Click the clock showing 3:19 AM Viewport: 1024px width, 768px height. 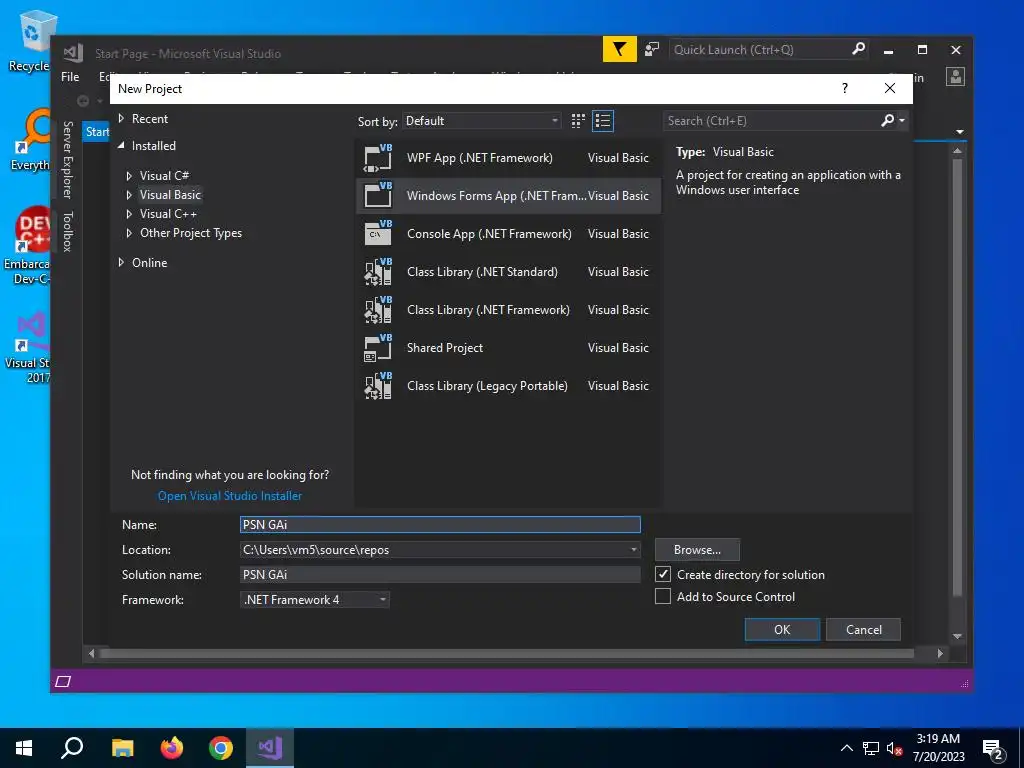[x=938, y=739]
